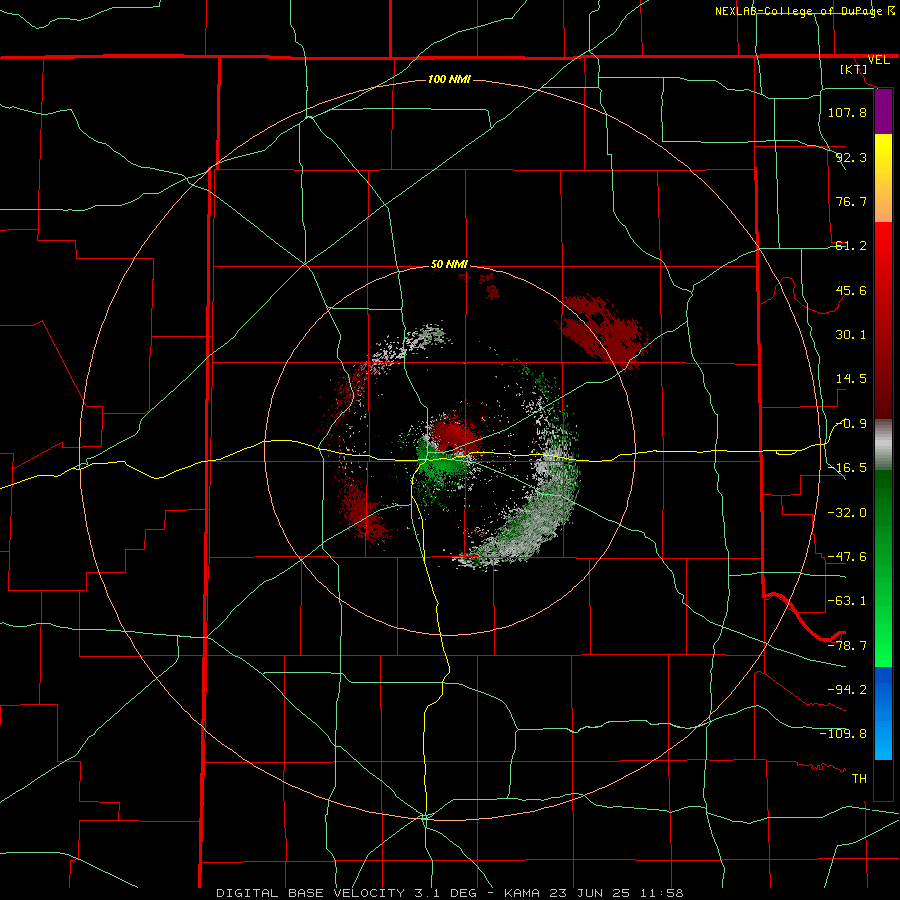Click the -78.7 velocity scale value
This screenshot has width=900, height=900.
[847, 646]
